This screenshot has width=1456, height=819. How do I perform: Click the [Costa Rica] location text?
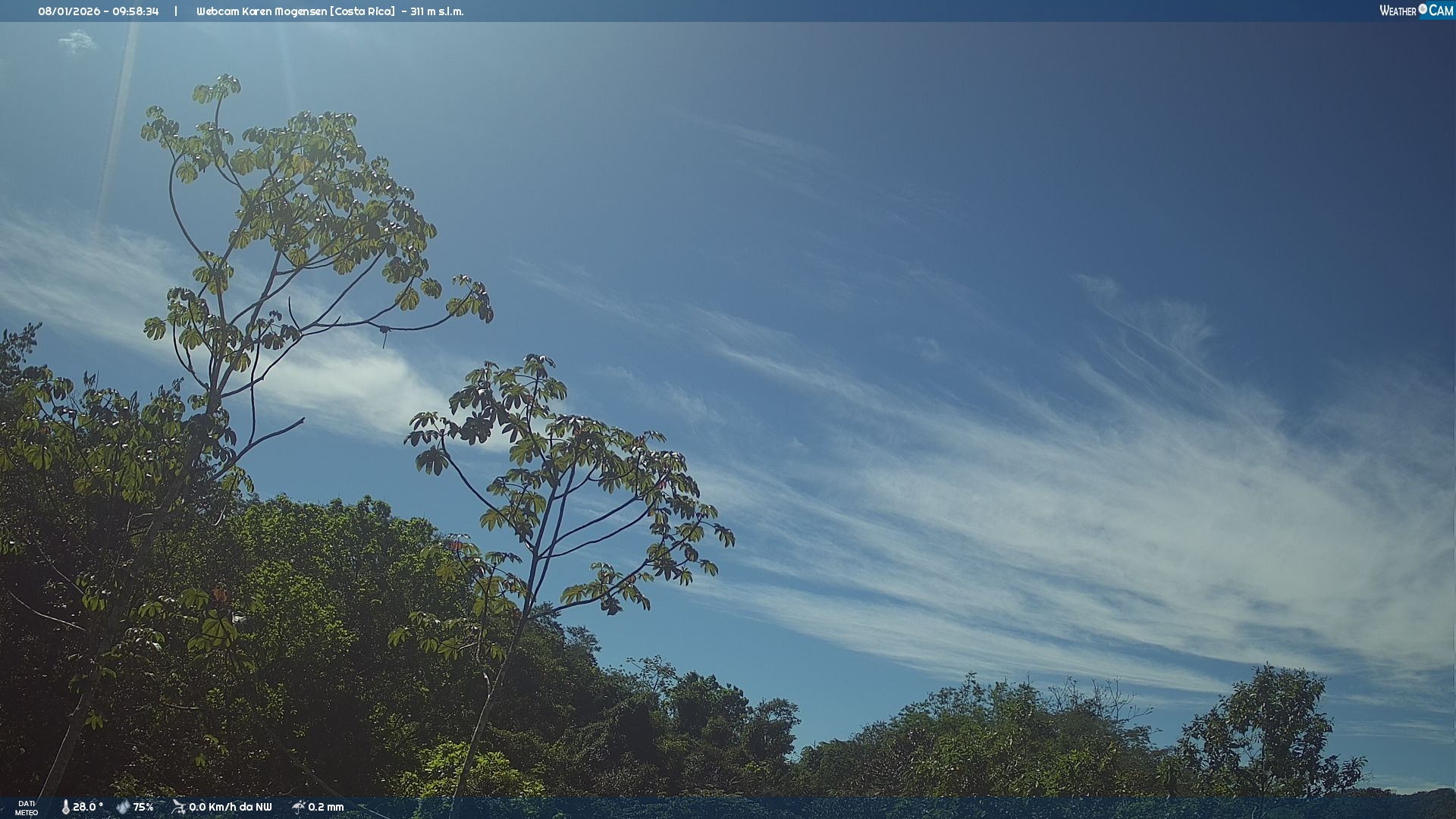(x=362, y=11)
